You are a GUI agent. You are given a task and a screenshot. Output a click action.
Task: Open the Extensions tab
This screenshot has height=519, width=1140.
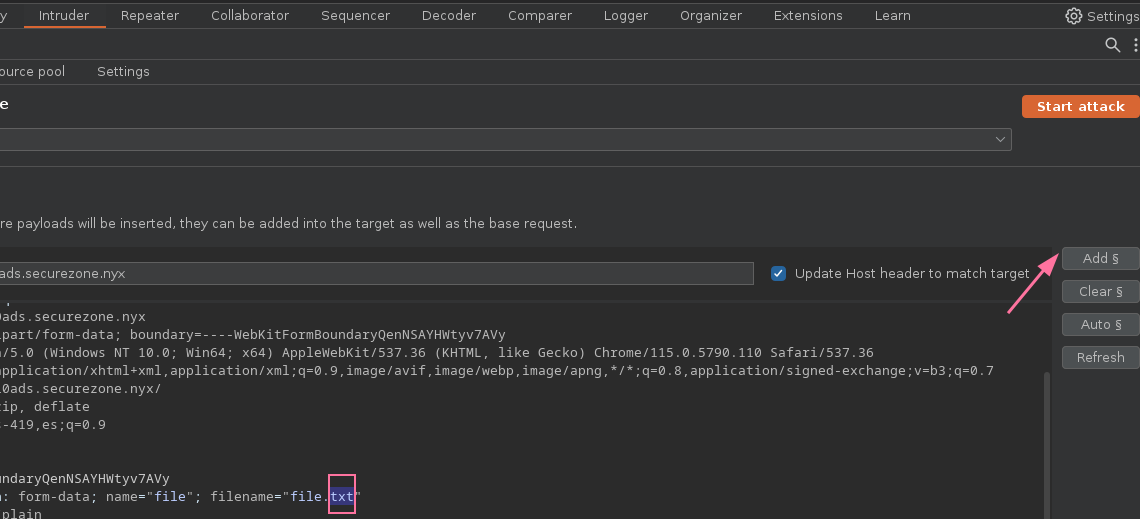tap(808, 16)
